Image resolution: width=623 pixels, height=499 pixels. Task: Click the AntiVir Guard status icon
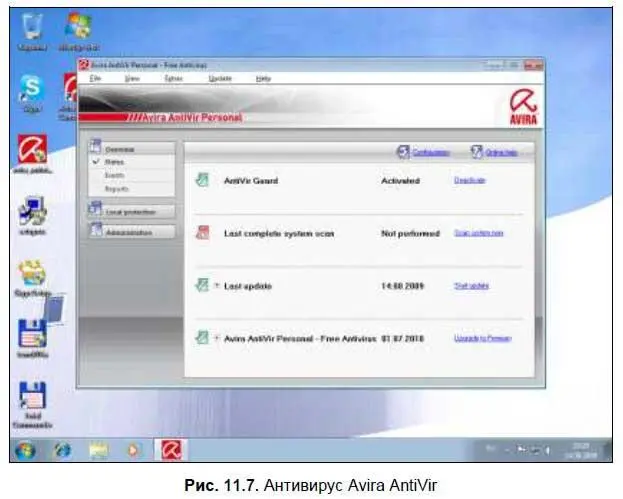click(202, 180)
